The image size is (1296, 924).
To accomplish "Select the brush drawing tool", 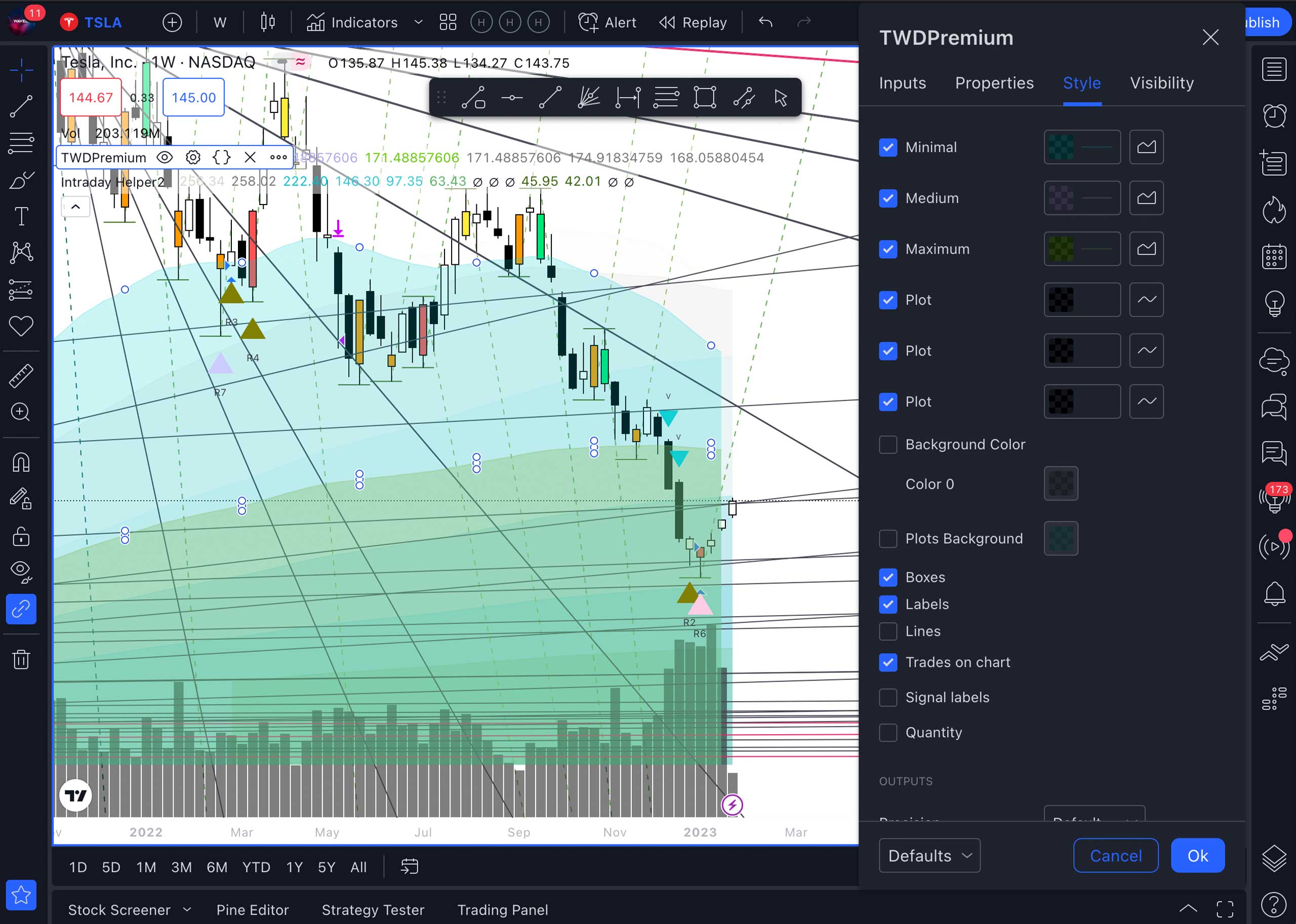I will coord(22,180).
